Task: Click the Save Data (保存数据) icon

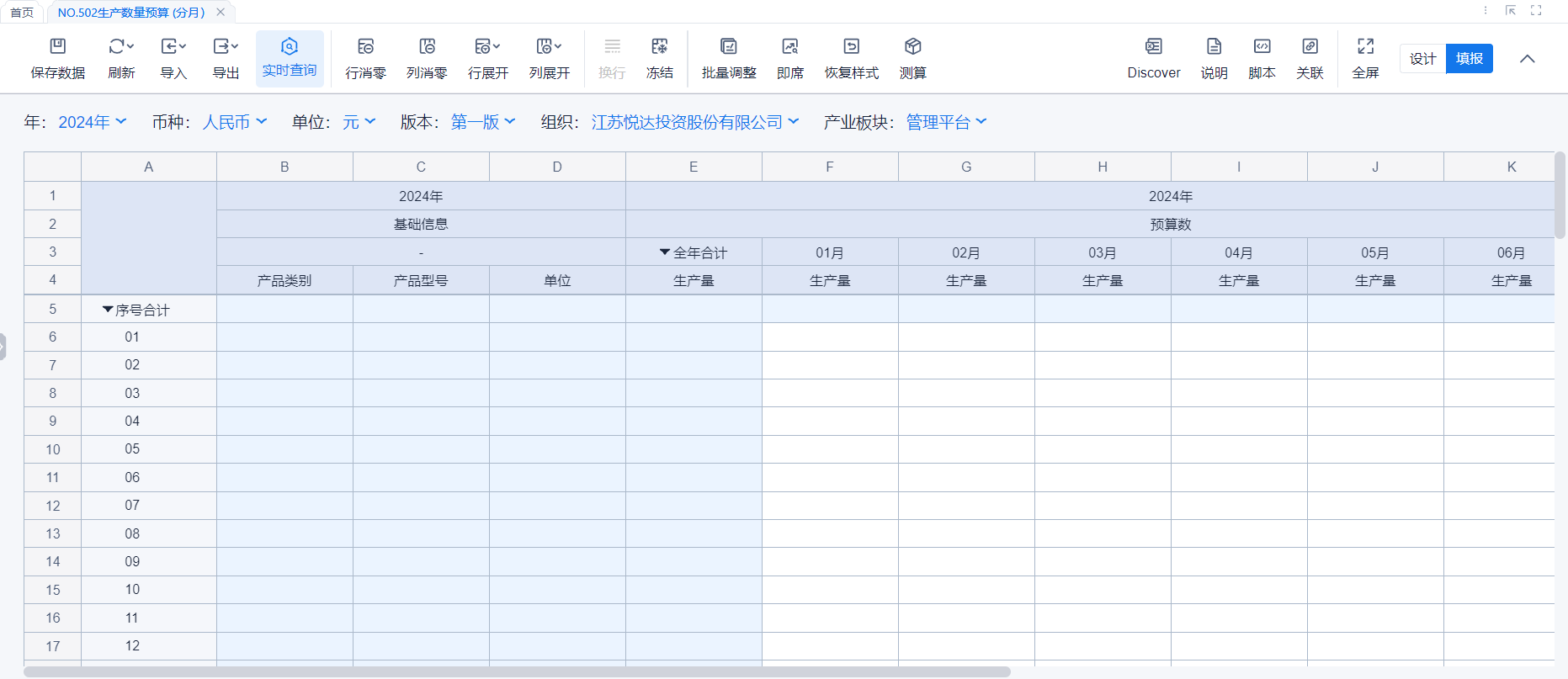Action: click(57, 47)
